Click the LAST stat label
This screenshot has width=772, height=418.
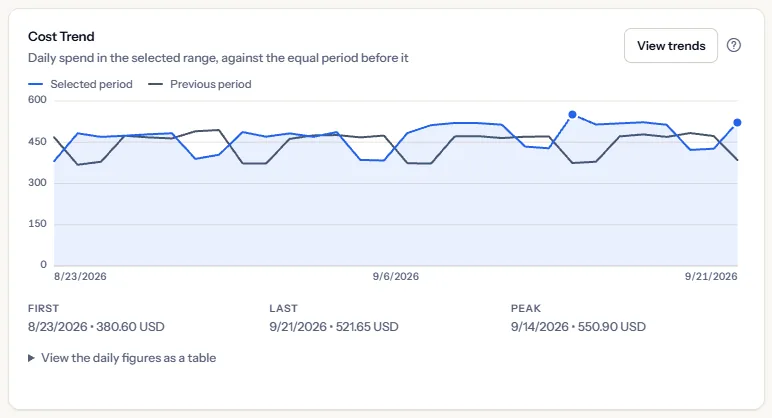[x=283, y=308]
